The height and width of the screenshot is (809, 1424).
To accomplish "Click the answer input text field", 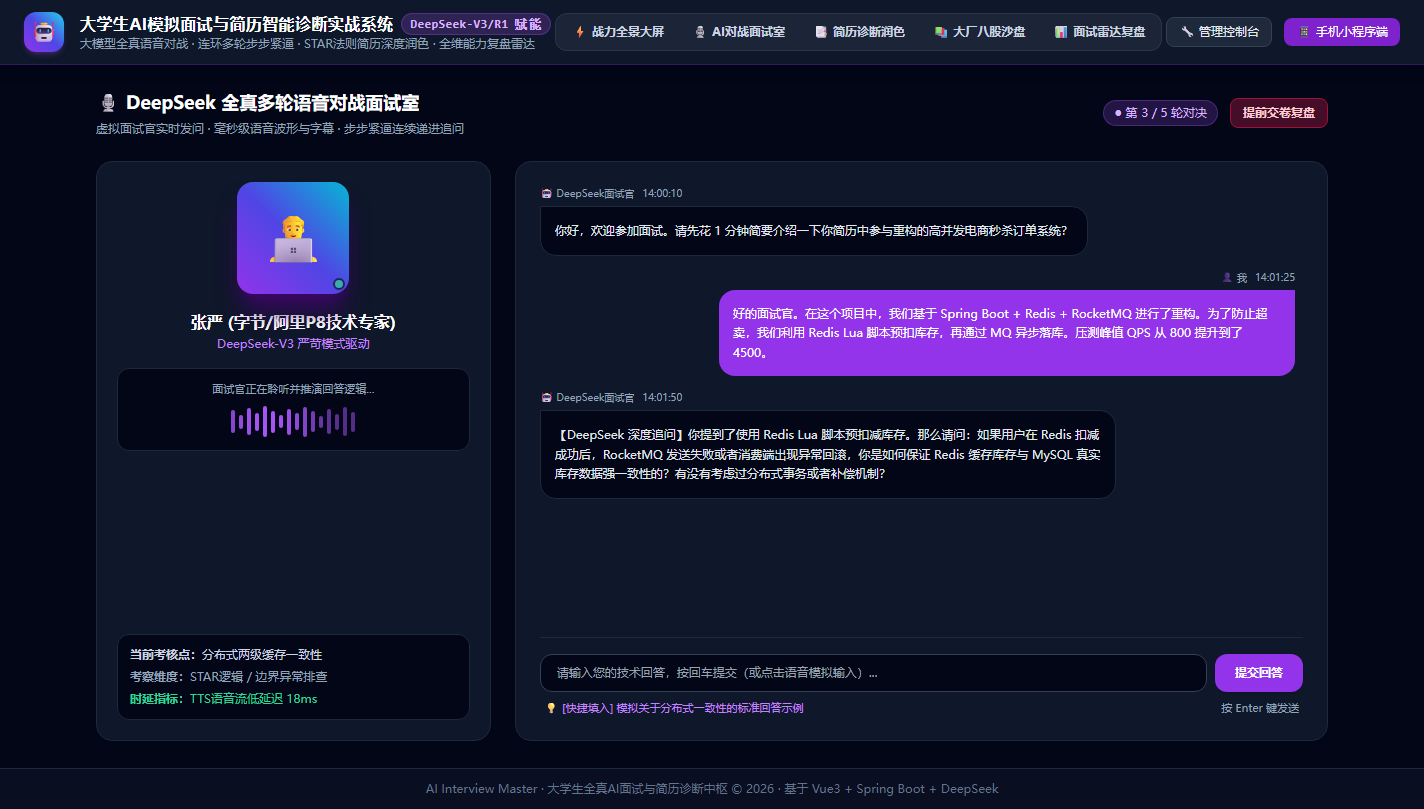I will 873,673.
